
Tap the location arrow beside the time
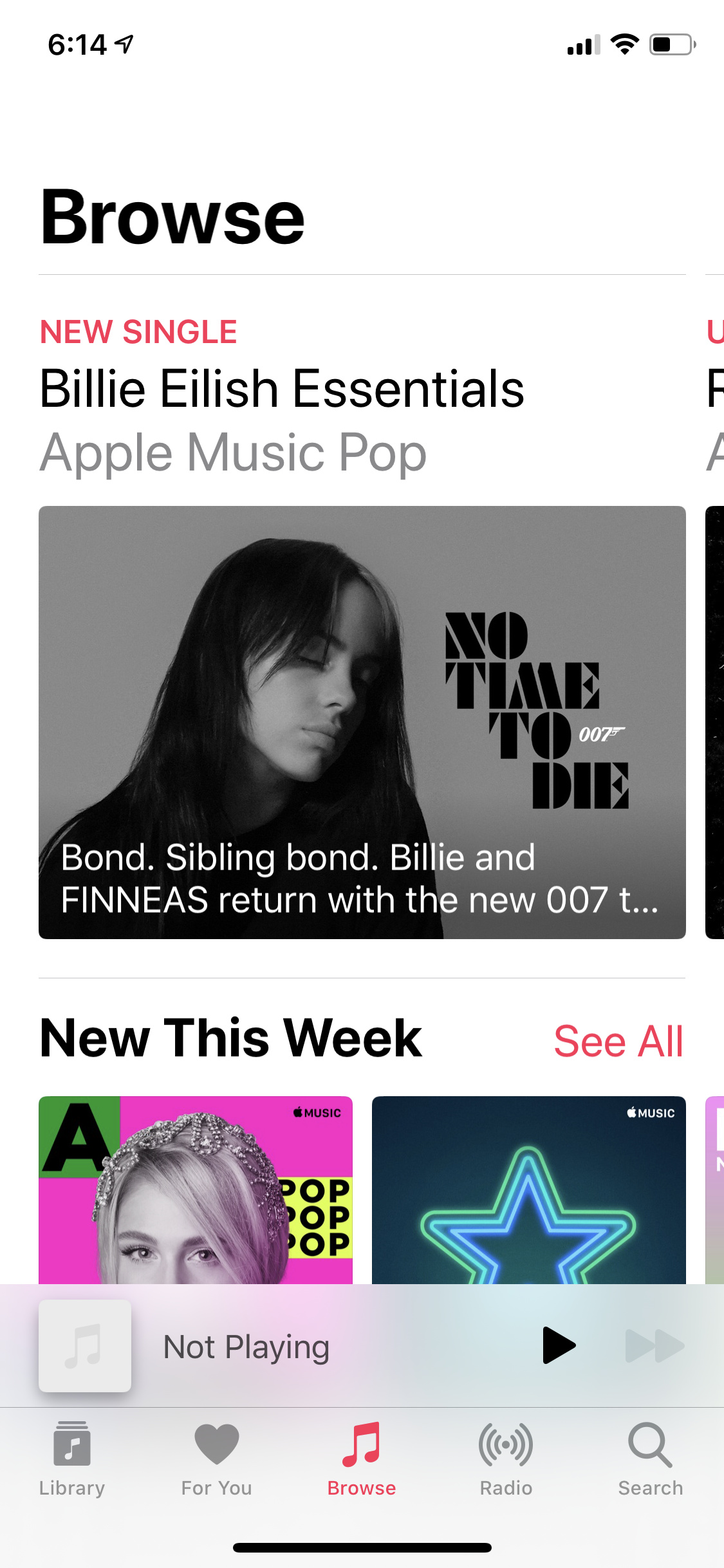click(124, 44)
